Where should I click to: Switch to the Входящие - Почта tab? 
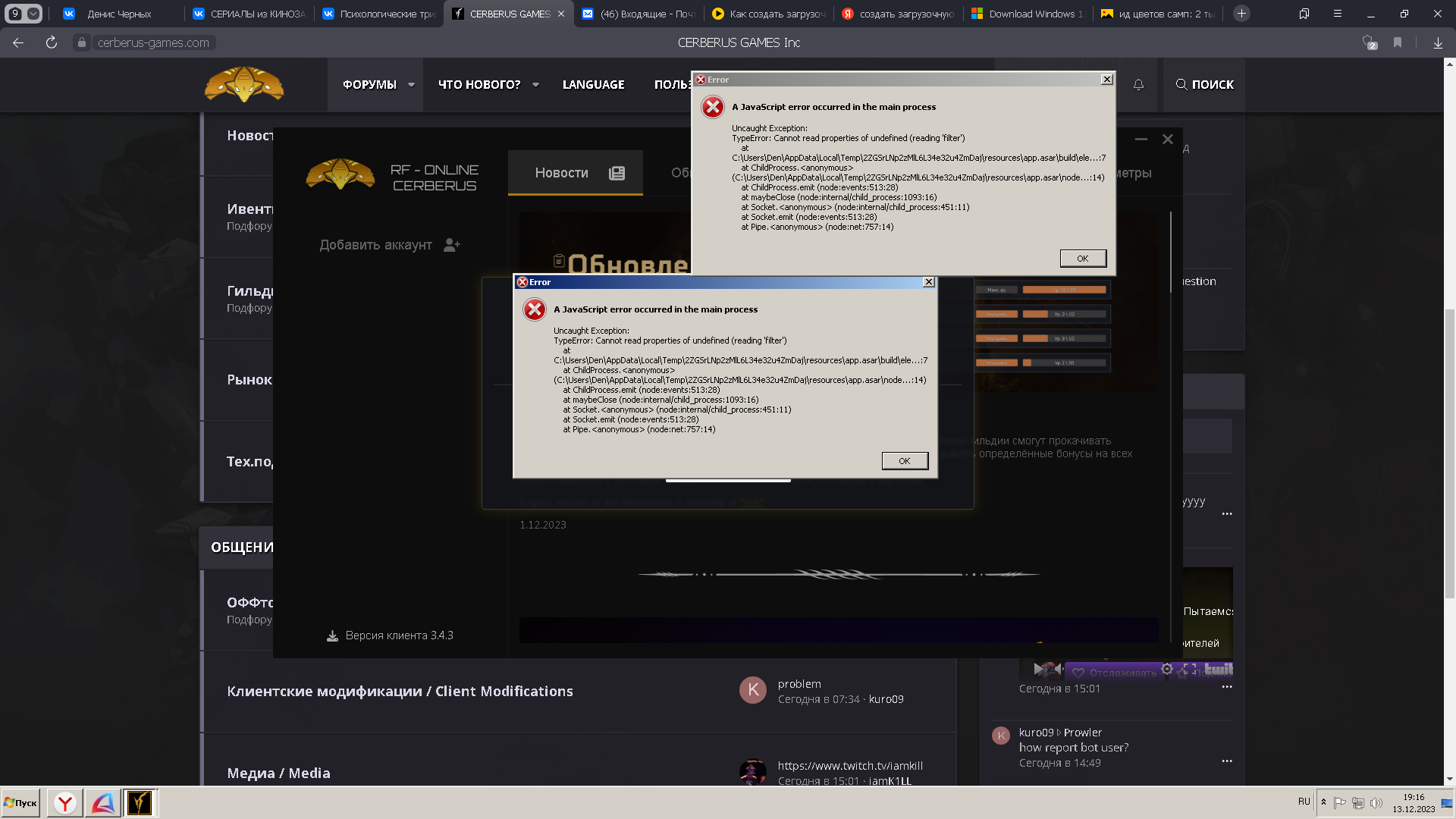click(639, 14)
